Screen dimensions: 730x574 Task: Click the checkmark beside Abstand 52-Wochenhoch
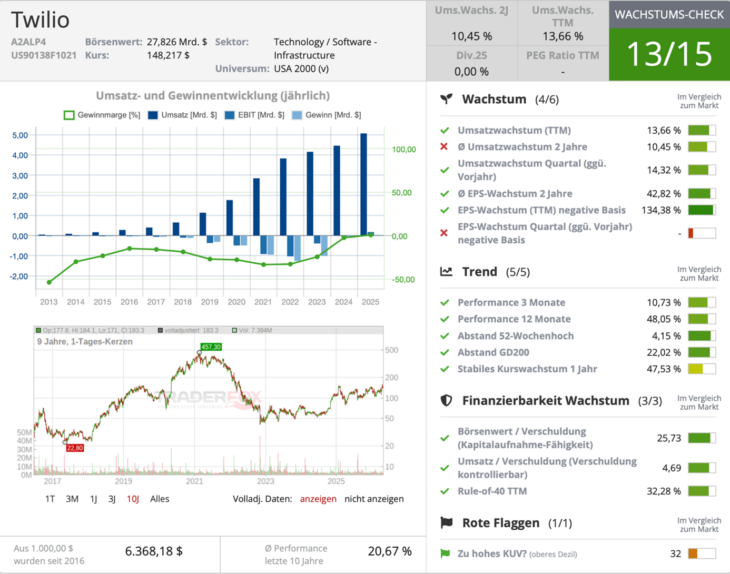(x=445, y=336)
